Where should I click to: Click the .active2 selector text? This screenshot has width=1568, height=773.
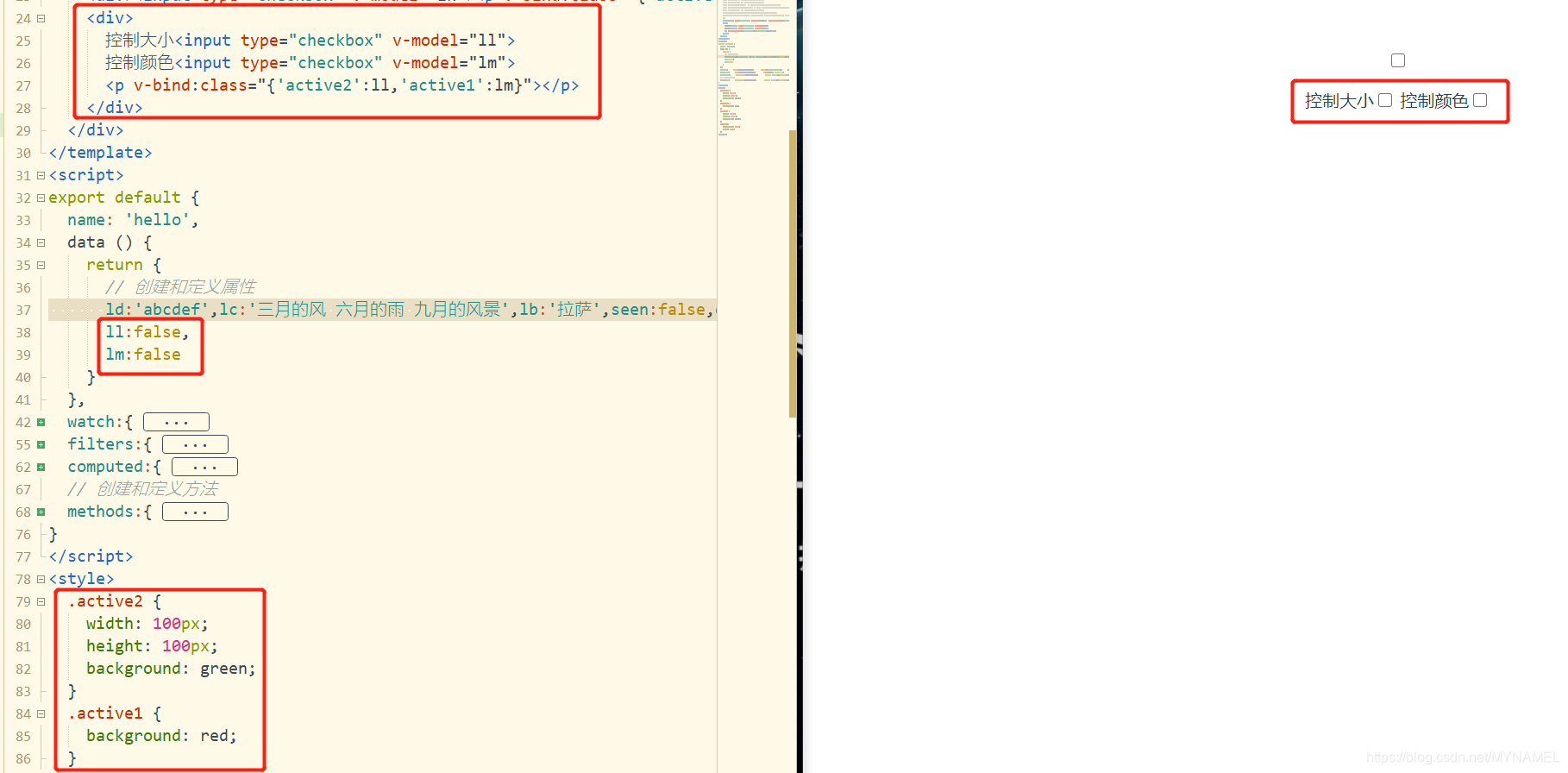105,601
